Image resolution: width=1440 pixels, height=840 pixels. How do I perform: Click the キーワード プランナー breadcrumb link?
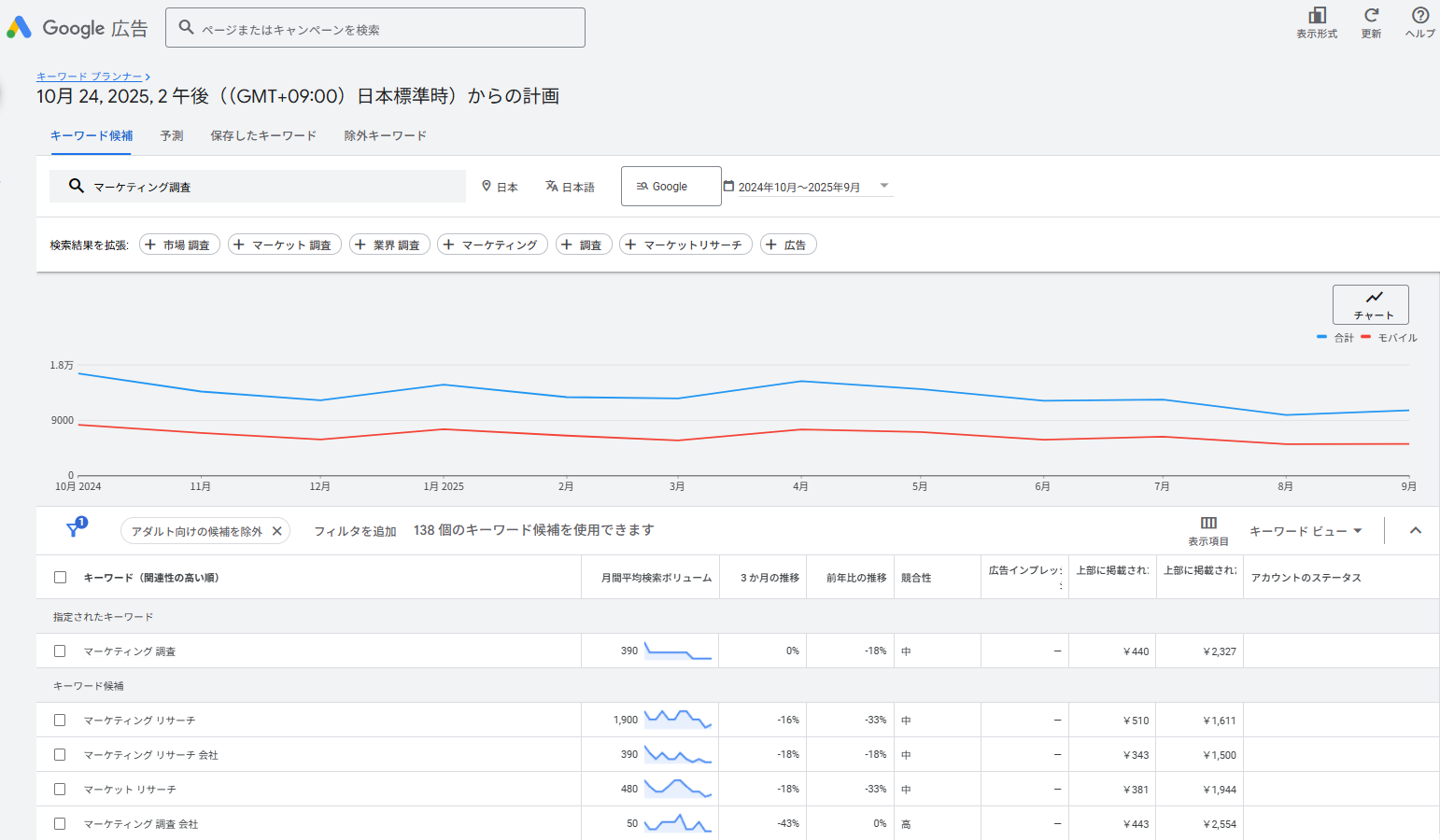click(x=90, y=77)
